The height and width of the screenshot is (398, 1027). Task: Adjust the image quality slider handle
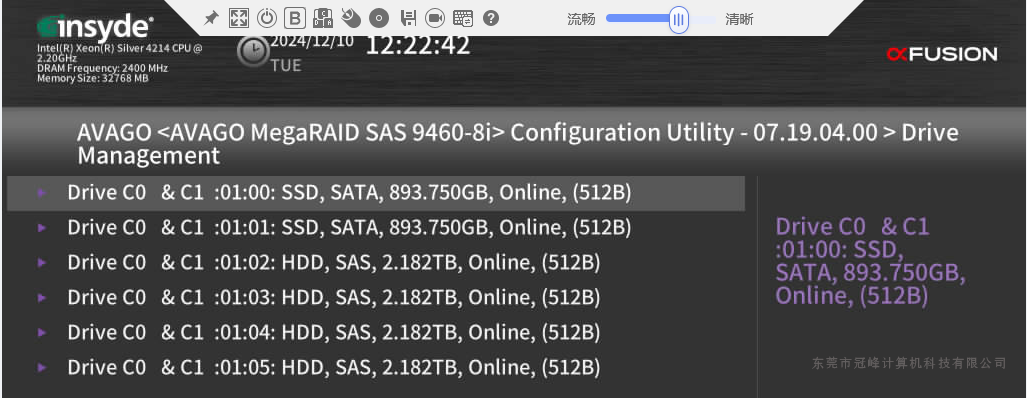click(x=679, y=19)
